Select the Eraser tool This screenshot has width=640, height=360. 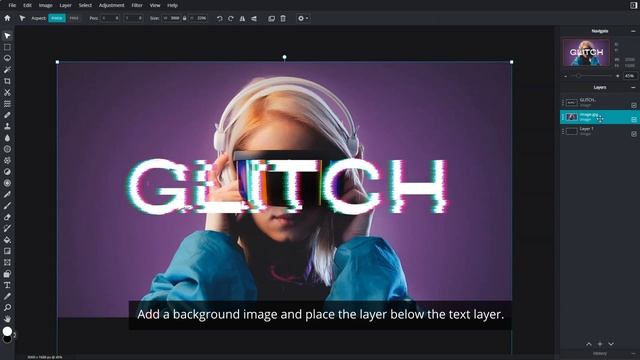[x=7, y=217]
